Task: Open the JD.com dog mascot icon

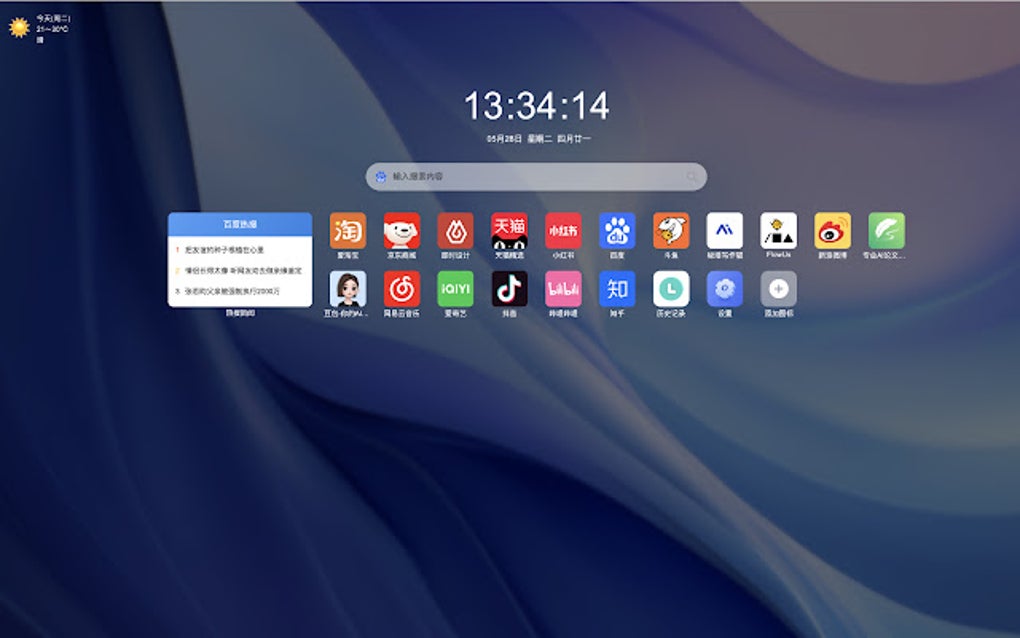Action: [401, 230]
